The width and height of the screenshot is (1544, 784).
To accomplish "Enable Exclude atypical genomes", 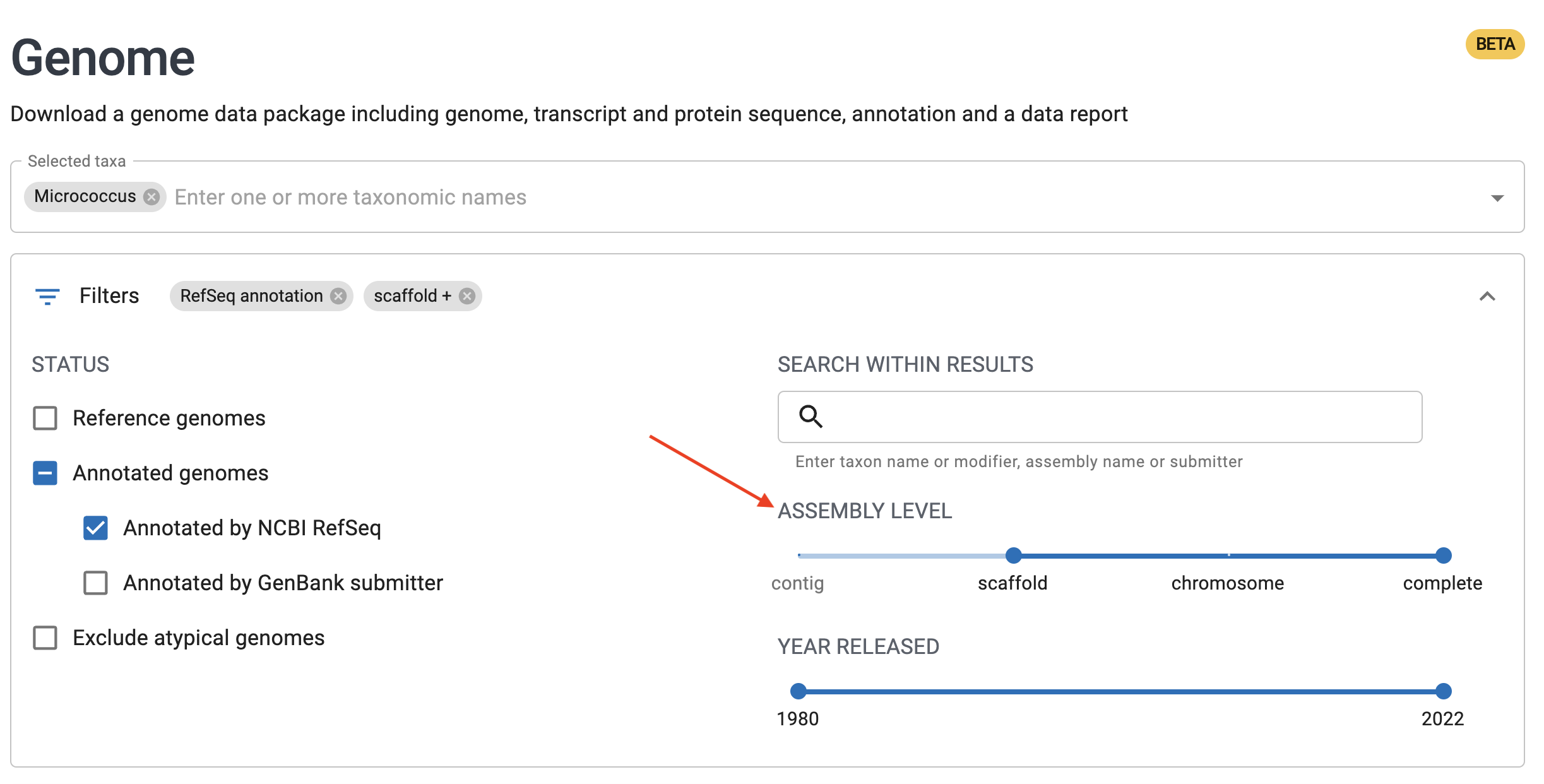I will 45,638.
